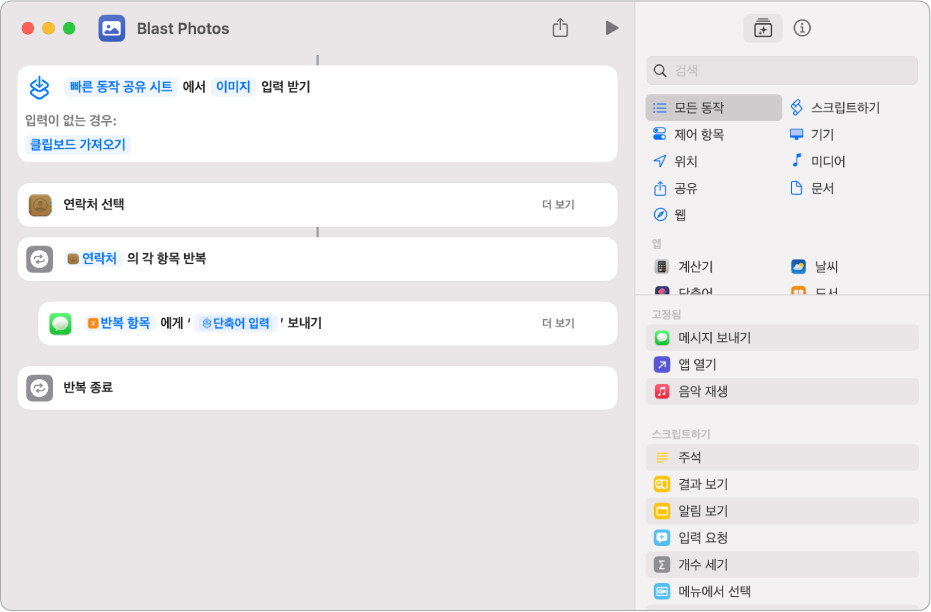The height and width of the screenshot is (612, 931).
Task: Click 빠른 동작 공유 시트 token
Action: (x=121, y=87)
